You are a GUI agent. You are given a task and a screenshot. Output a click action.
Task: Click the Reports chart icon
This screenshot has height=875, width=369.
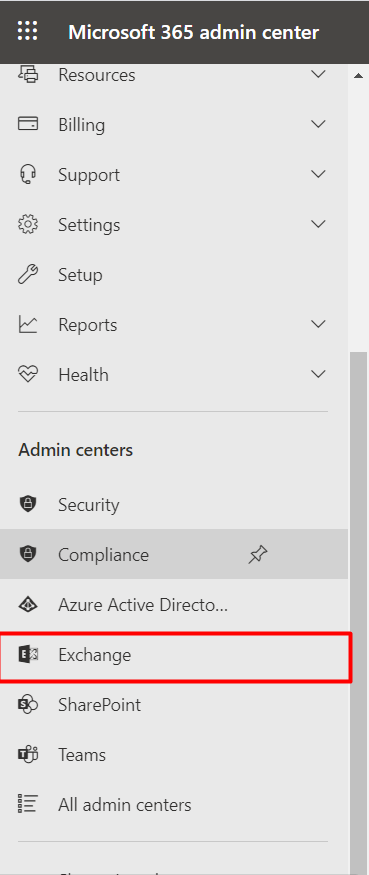pos(28,324)
